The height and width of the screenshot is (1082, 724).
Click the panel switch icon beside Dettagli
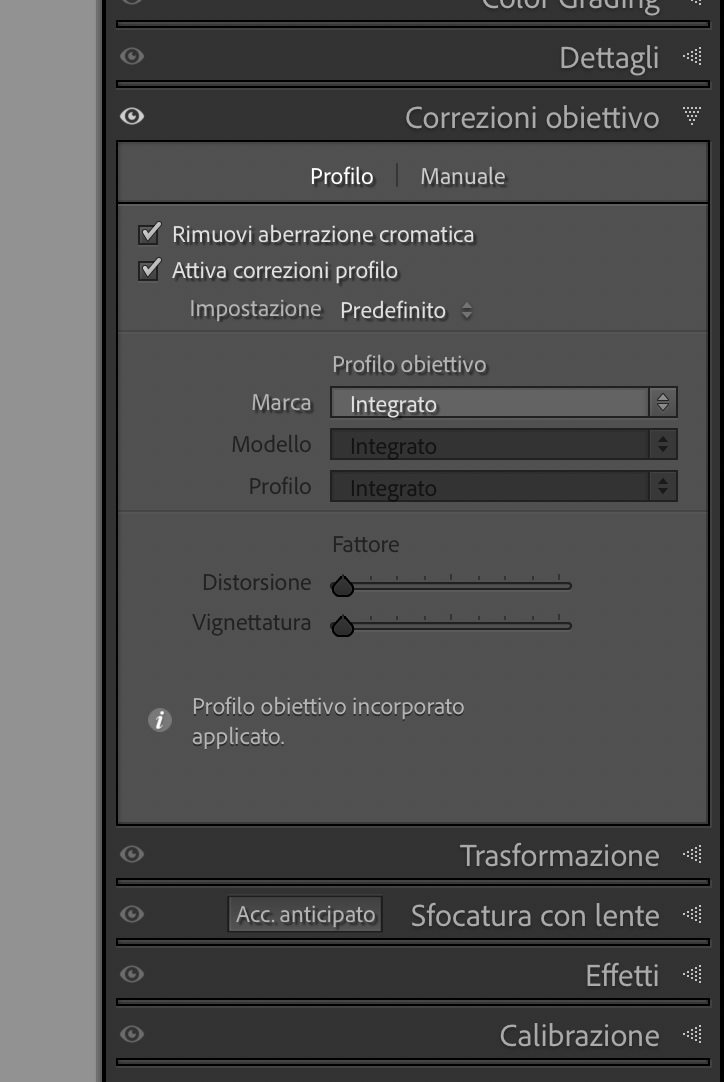point(694,57)
